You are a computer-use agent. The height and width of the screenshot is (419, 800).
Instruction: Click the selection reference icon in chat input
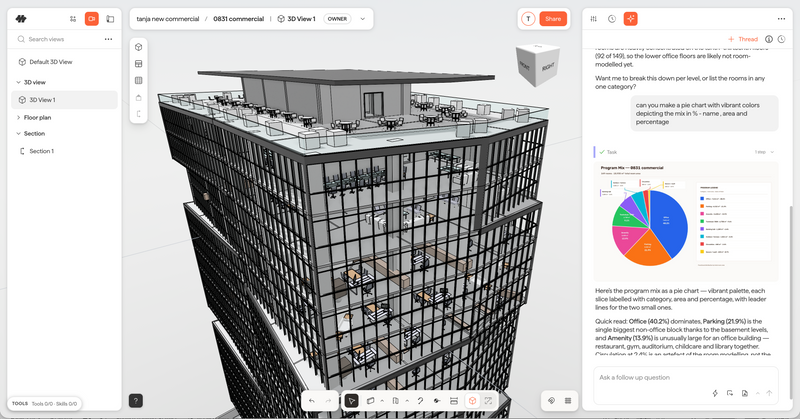point(730,393)
